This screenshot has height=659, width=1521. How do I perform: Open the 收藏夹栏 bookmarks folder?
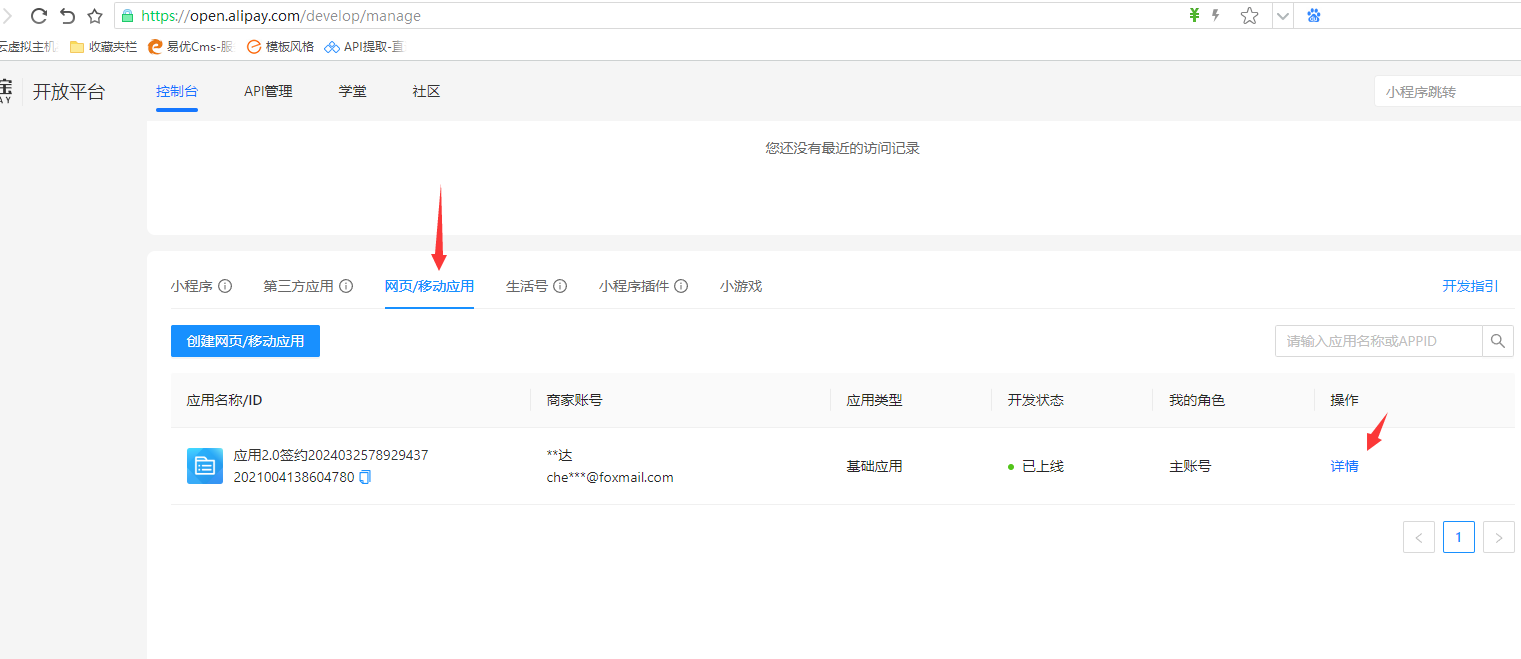(x=104, y=46)
